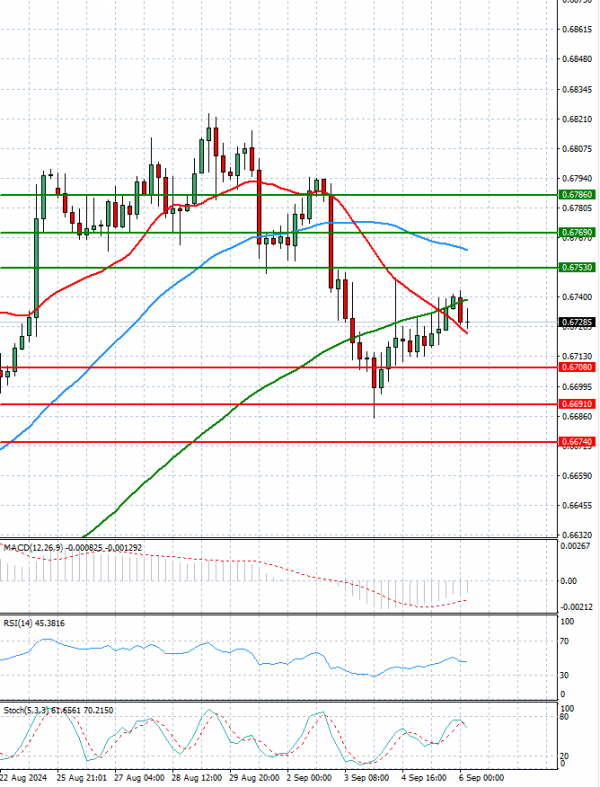Viewport: 600px width, 787px height.
Task: Click the 3 Sep 08:00 time marker
Action: pos(365,778)
